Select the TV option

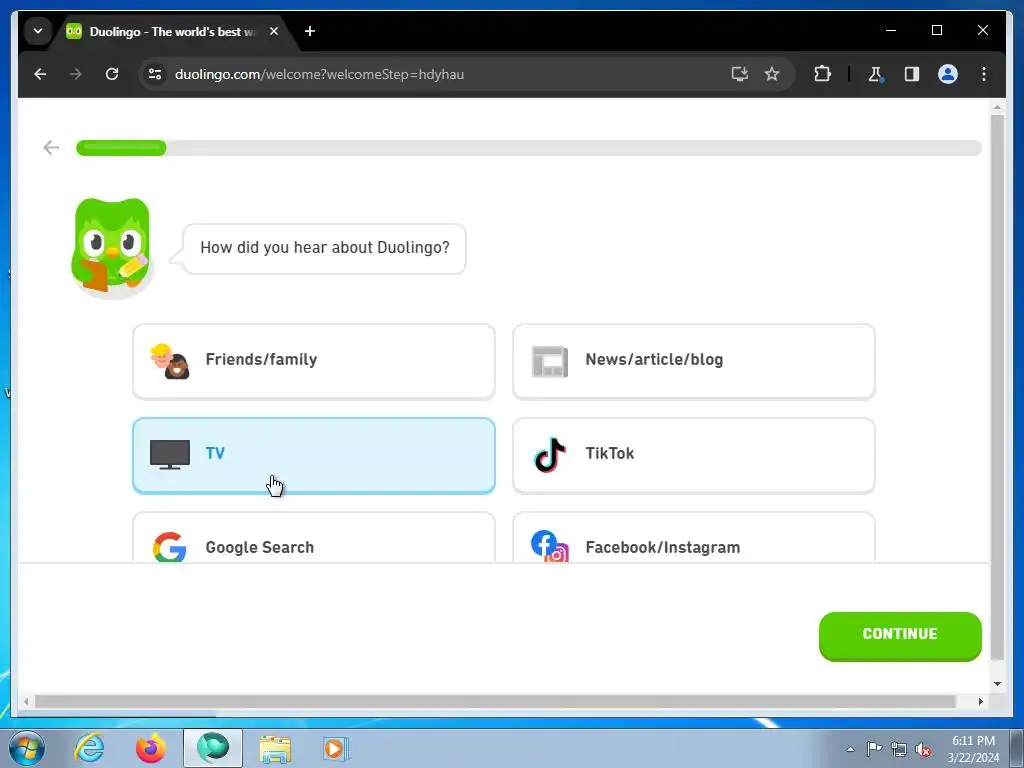[x=313, y=455]
